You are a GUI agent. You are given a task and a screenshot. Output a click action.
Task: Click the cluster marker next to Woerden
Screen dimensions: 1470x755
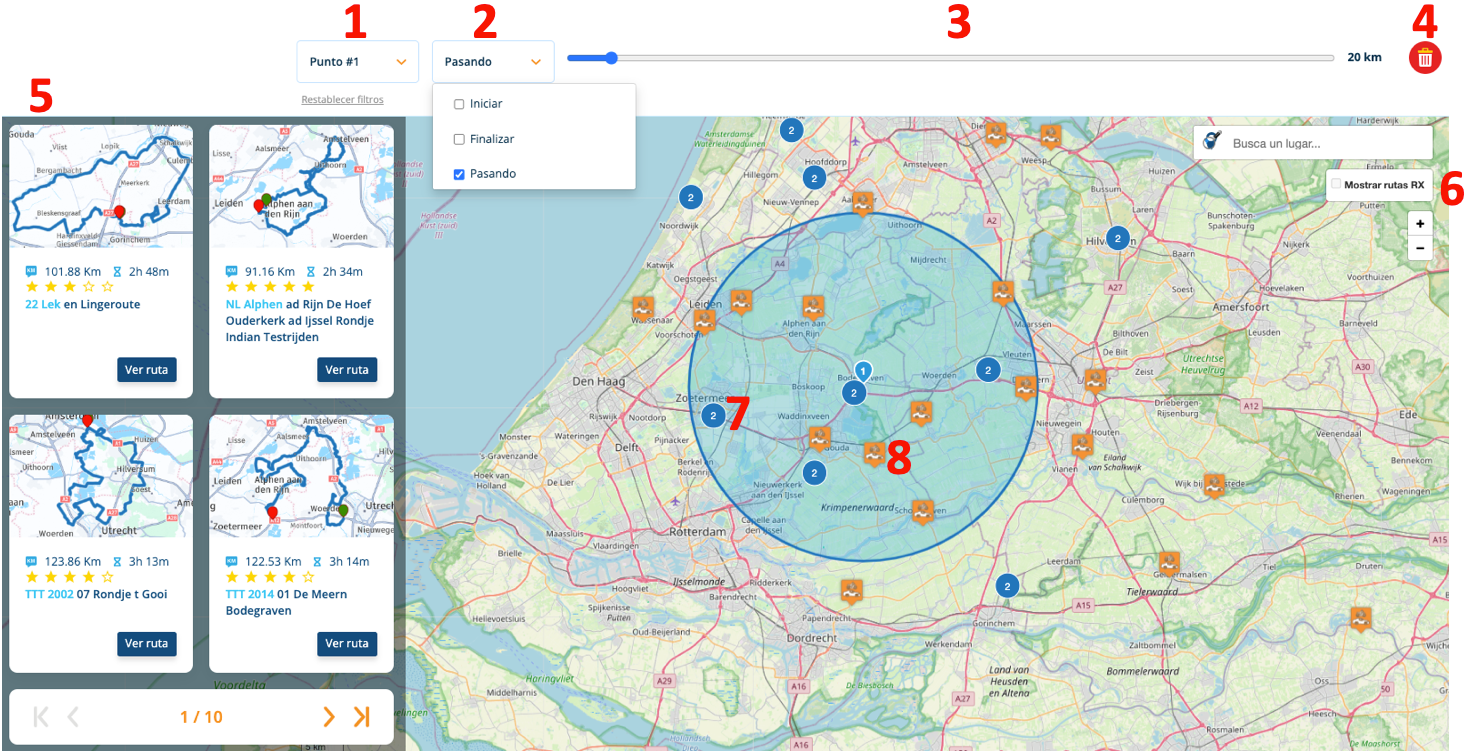click(x=988, y=369)
